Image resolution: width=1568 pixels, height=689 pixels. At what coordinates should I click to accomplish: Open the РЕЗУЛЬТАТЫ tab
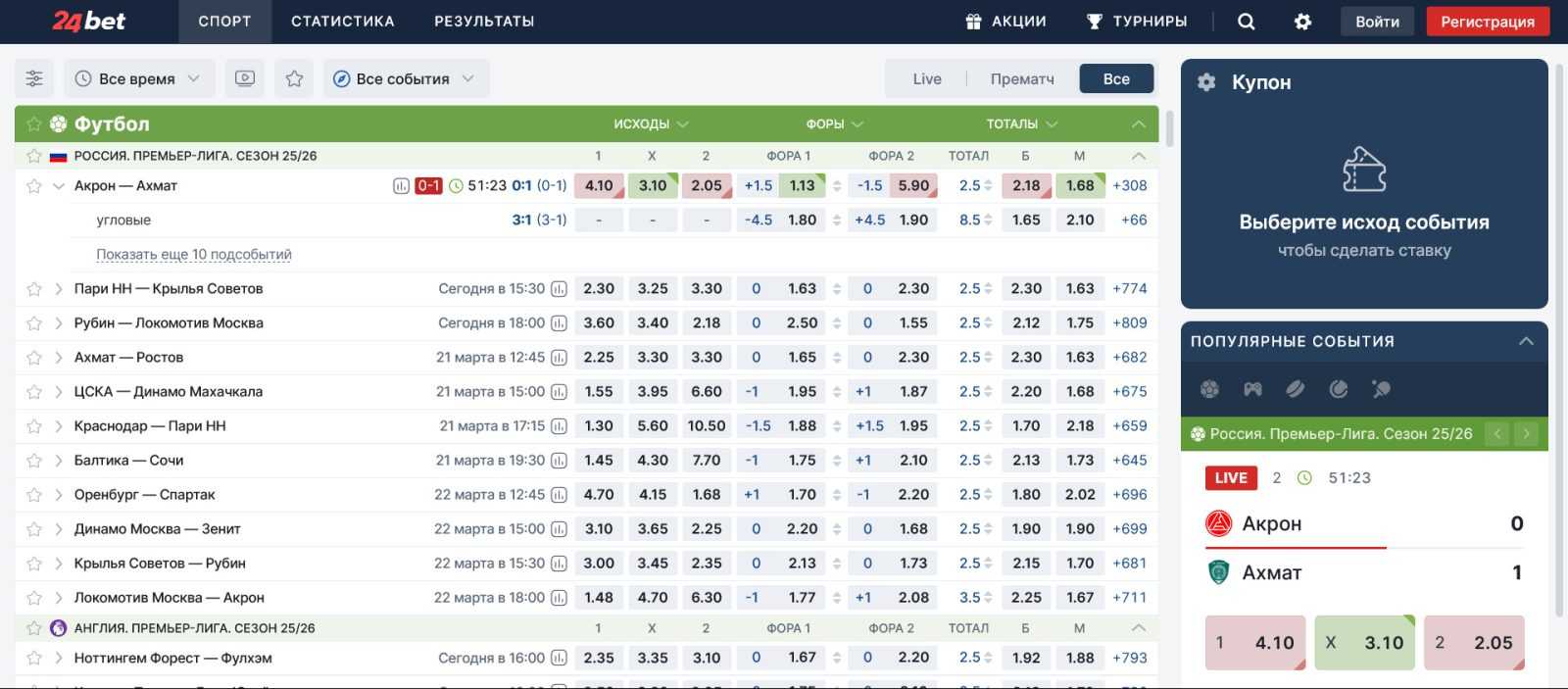point(484,22)
